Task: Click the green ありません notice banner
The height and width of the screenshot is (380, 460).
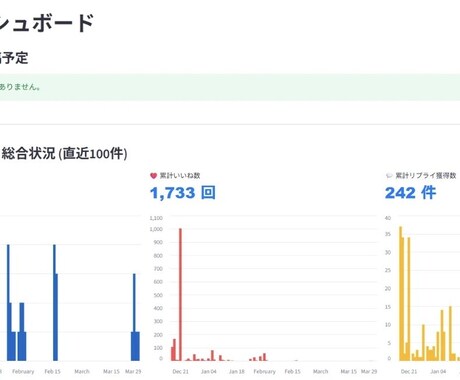Action: coord(230,87)
